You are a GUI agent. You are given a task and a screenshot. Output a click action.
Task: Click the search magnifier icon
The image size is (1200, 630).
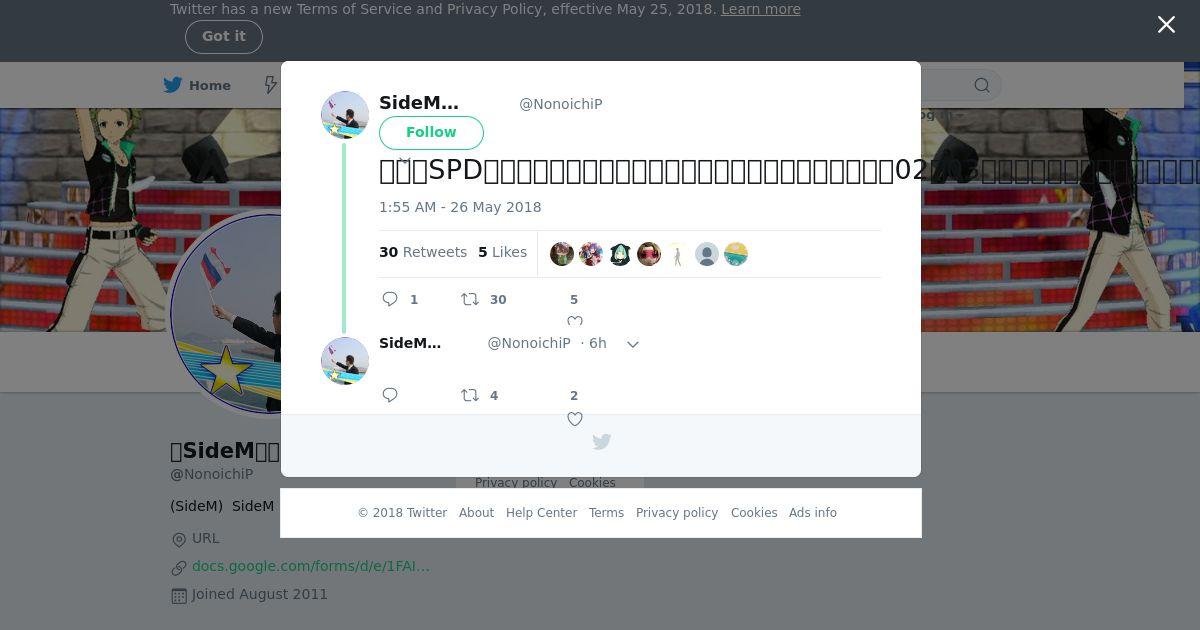tap(982, 85)
